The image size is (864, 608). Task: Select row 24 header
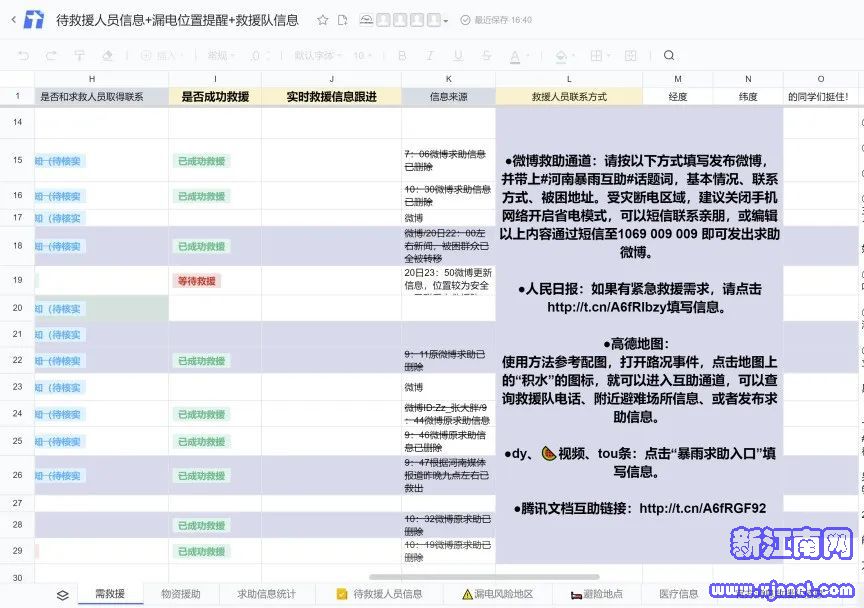point(18,413)
